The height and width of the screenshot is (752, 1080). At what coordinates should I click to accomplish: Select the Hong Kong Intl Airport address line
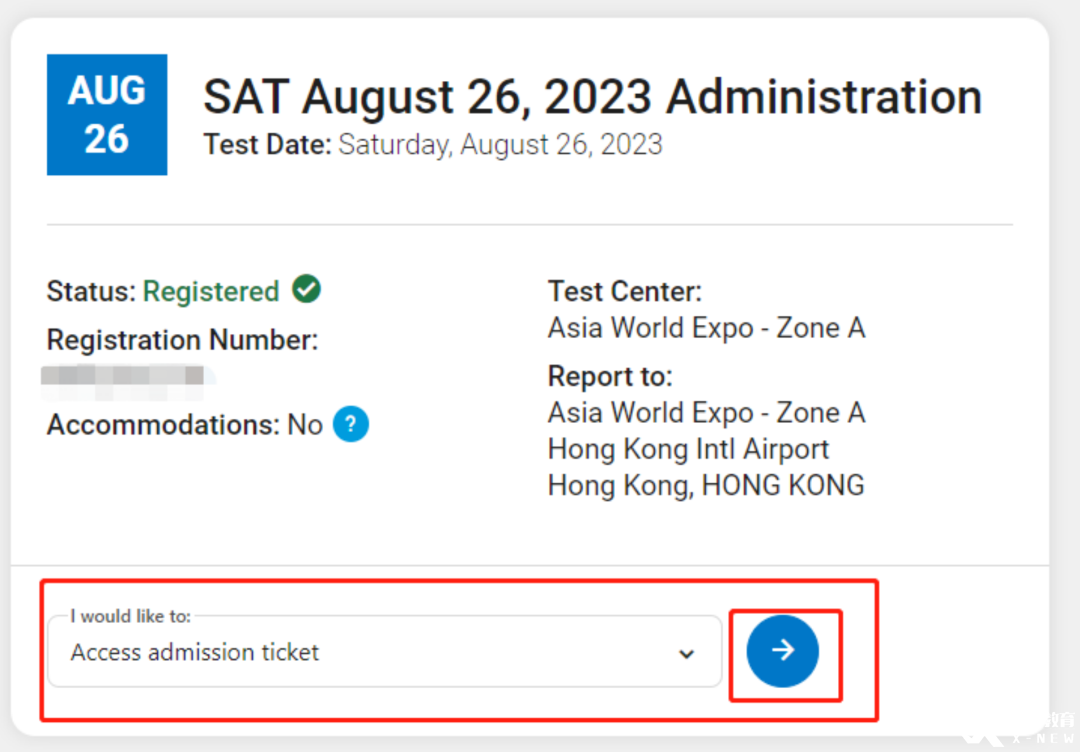(688, 450)
